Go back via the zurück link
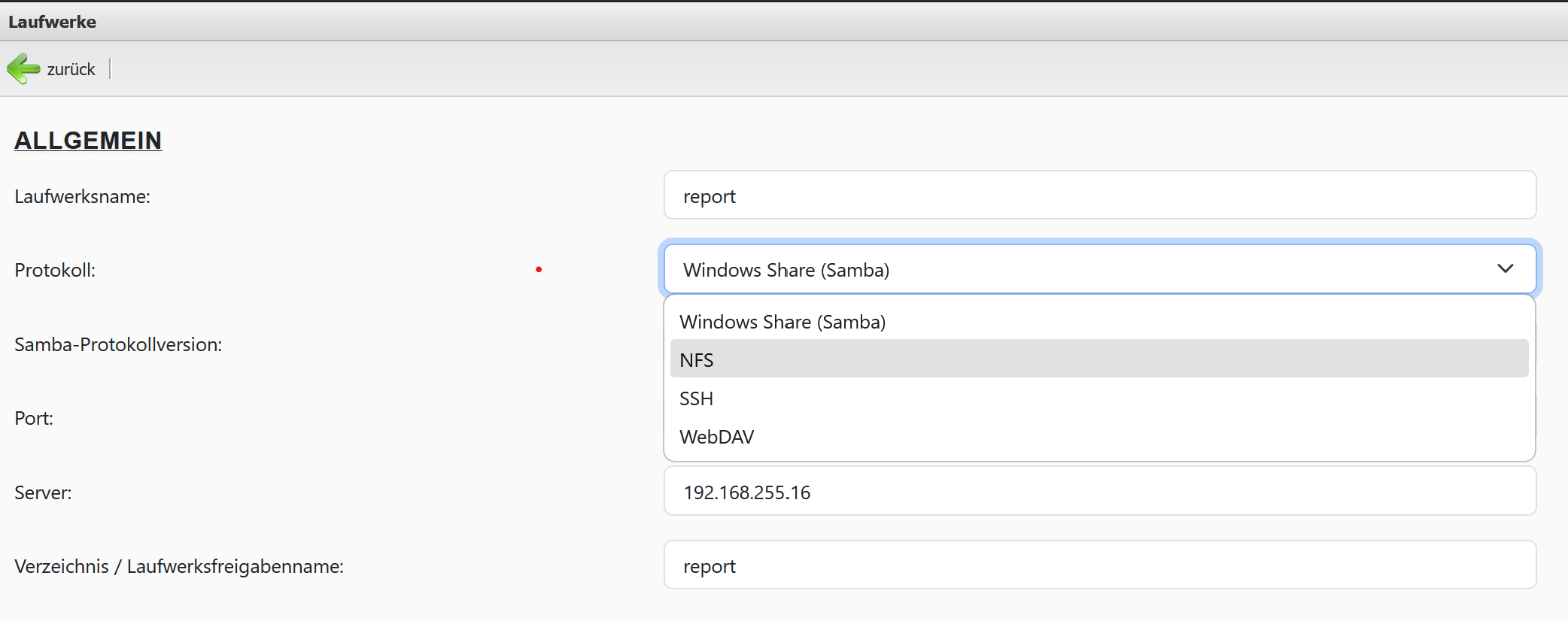This screenshot has height=621, width=1568. pyautogui.click(x=71, y=69)
